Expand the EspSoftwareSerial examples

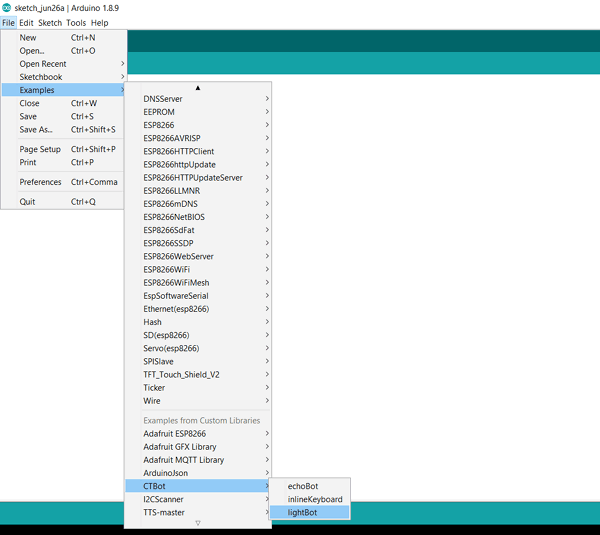click(x=198, y=295)
